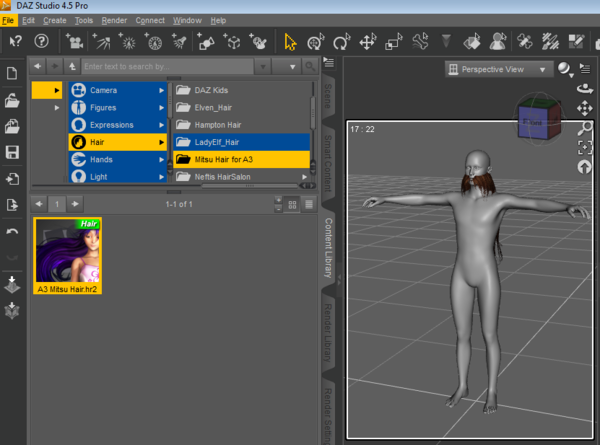Image resolution: width=600 pixels, height=445 pixels.
Task: Click the viewport orbit rotate icon
Action: [585, 88]
